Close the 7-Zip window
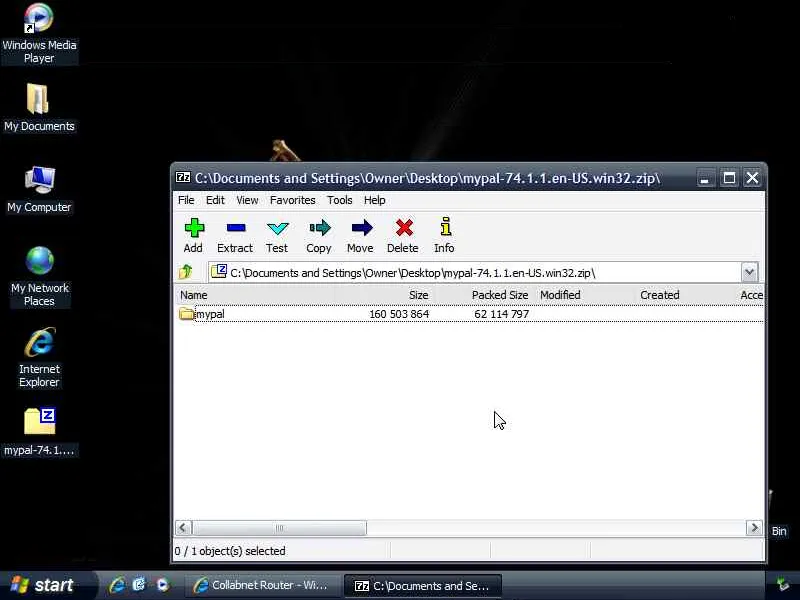The width and height of the screenshot is (800, 600). tap(753, 178)
